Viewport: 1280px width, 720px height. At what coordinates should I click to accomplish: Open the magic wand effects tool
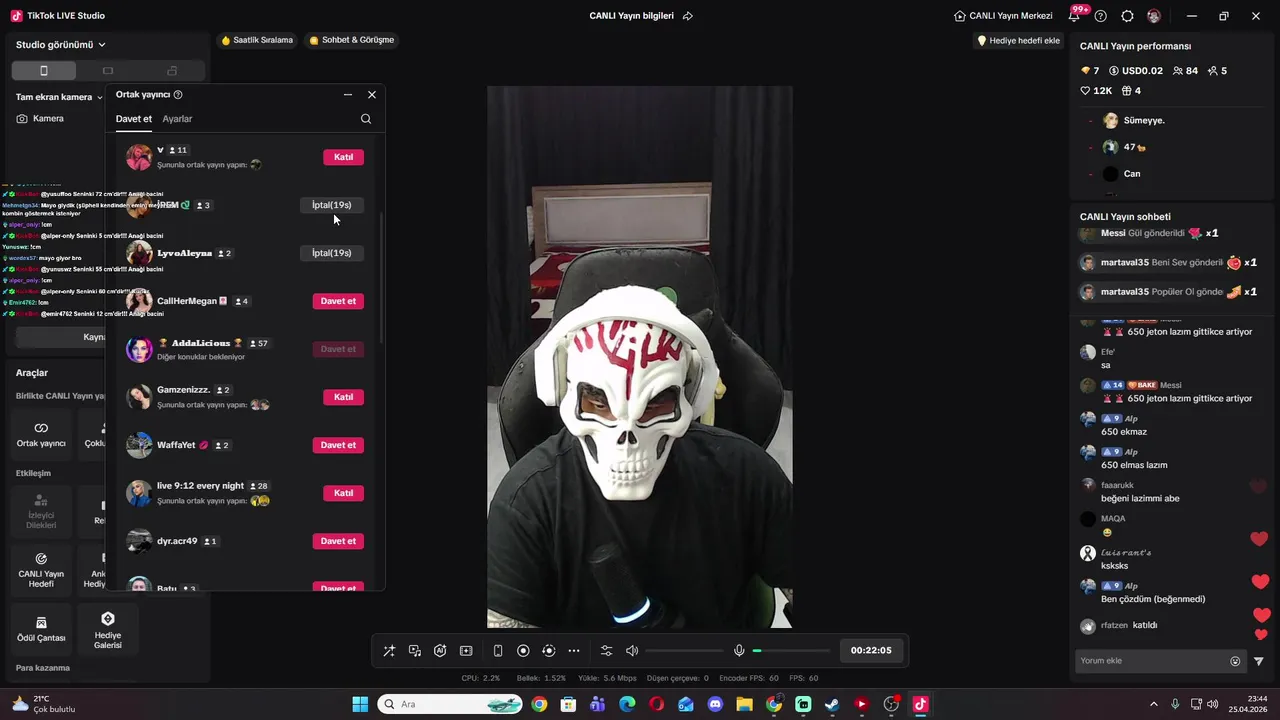click(389, 651)
